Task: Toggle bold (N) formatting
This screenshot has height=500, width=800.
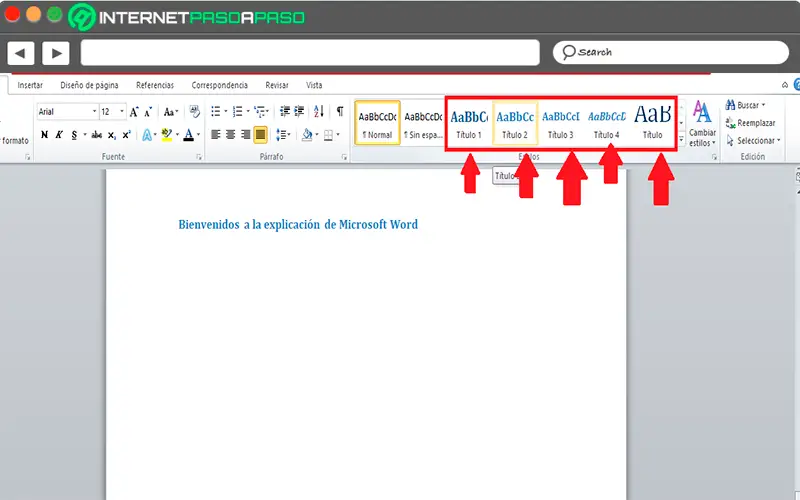Action: pyautogui.click(x=44, y=135)
